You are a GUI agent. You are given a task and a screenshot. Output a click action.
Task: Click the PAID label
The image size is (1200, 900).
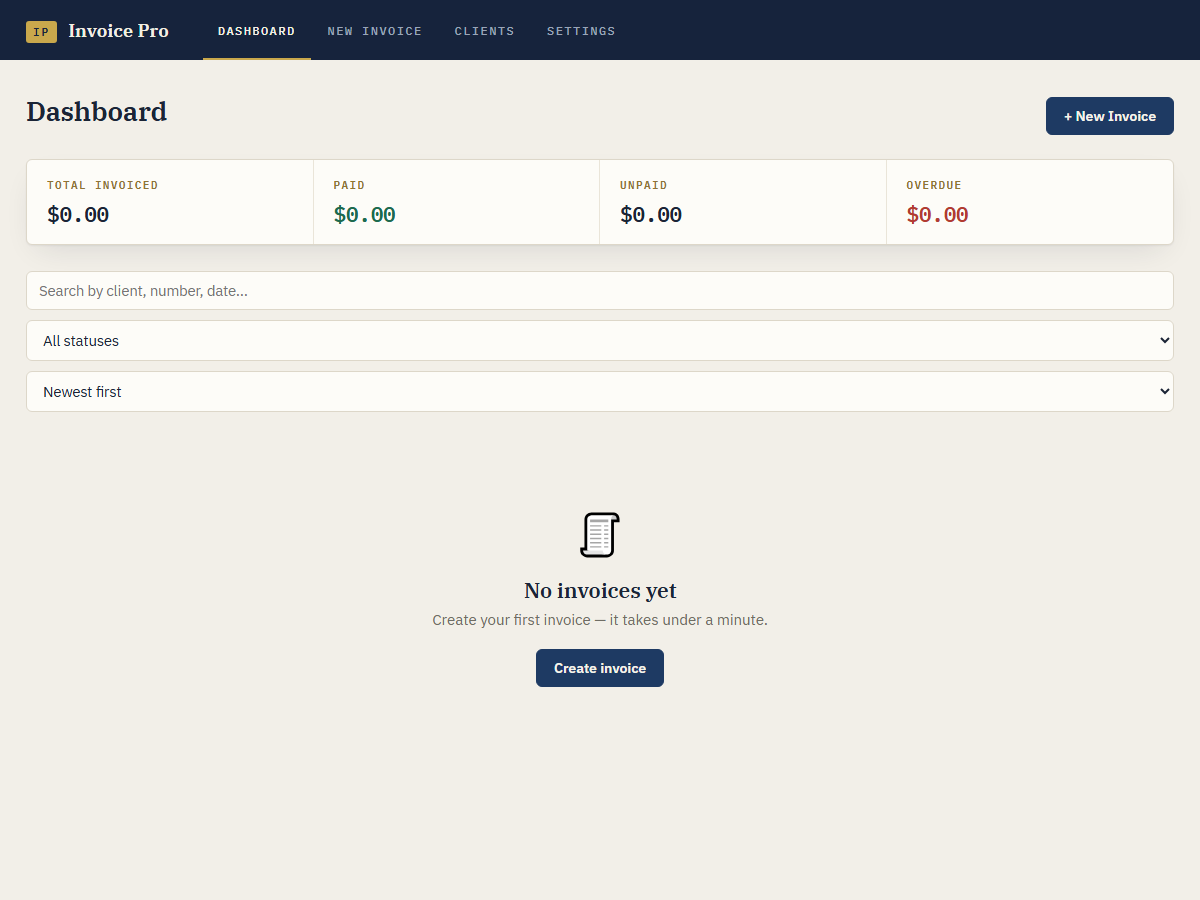[x=349, y=185]
